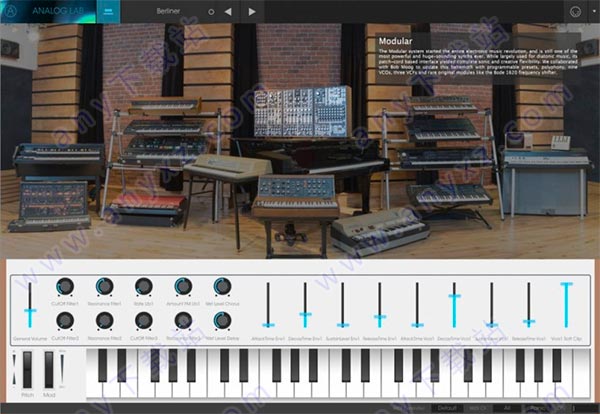The width and height of the screenshot is (600, 414).
Task: Select the grey organ on the floor
Action: (x=379, y=230)
